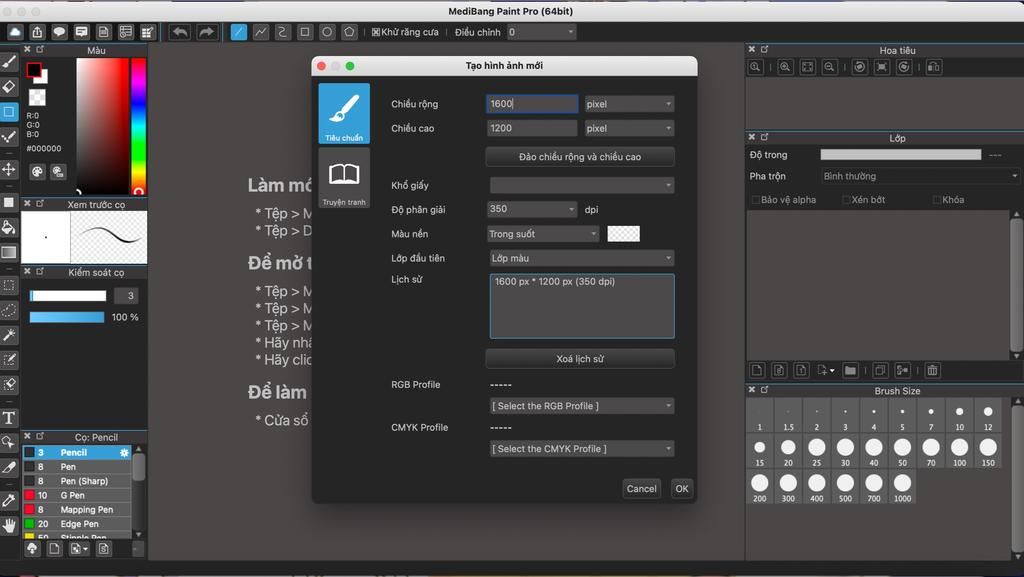The image size is (1024, 577).
Task: Open Select the RGB Profile dropdown
Action: pyautogui.click(x=582, y=406)
